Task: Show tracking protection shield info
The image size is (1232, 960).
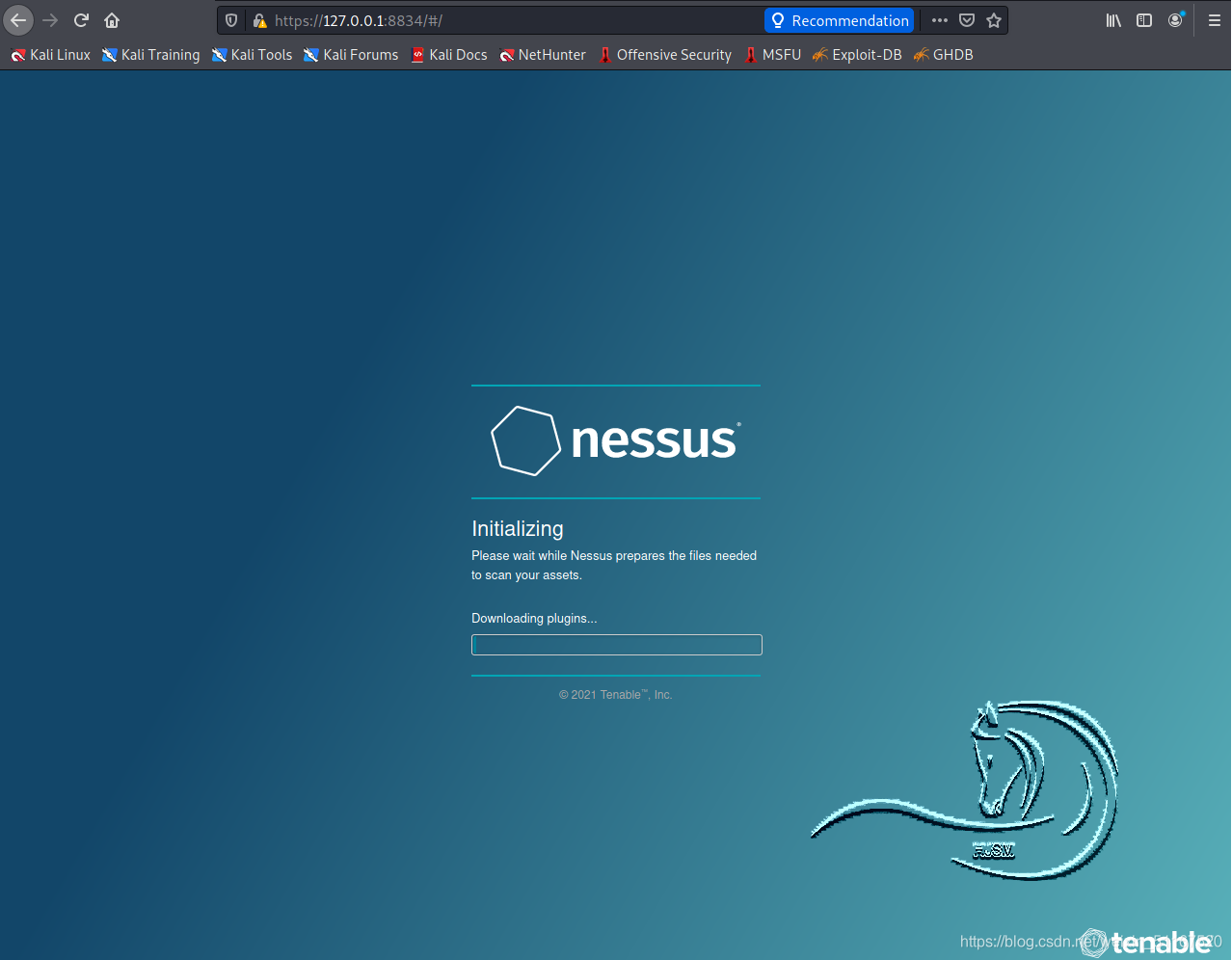Action: point(231,20)
